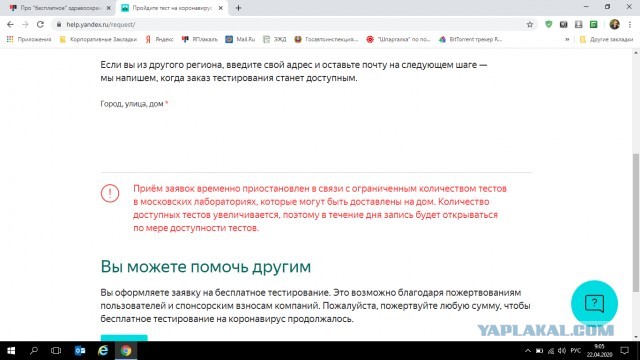
Task: Open the help chat bubble button
Action: pos(594,303)
